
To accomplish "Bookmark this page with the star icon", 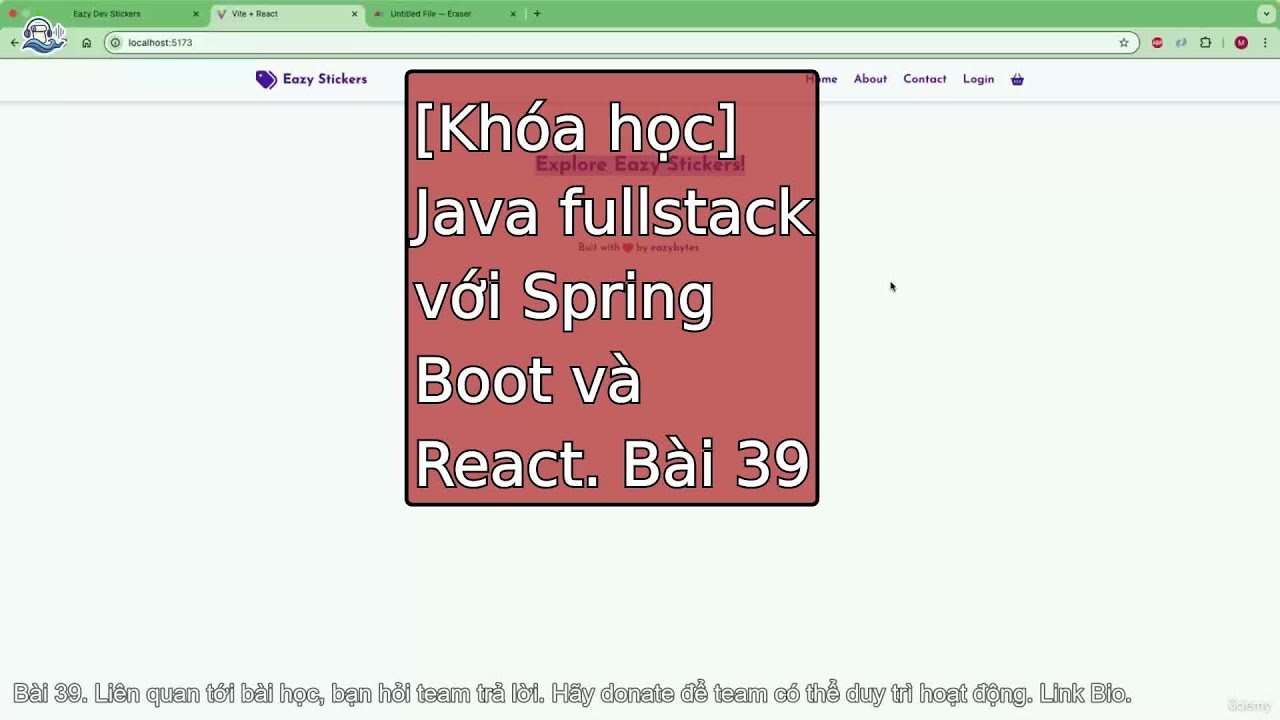I will 1124,43.
